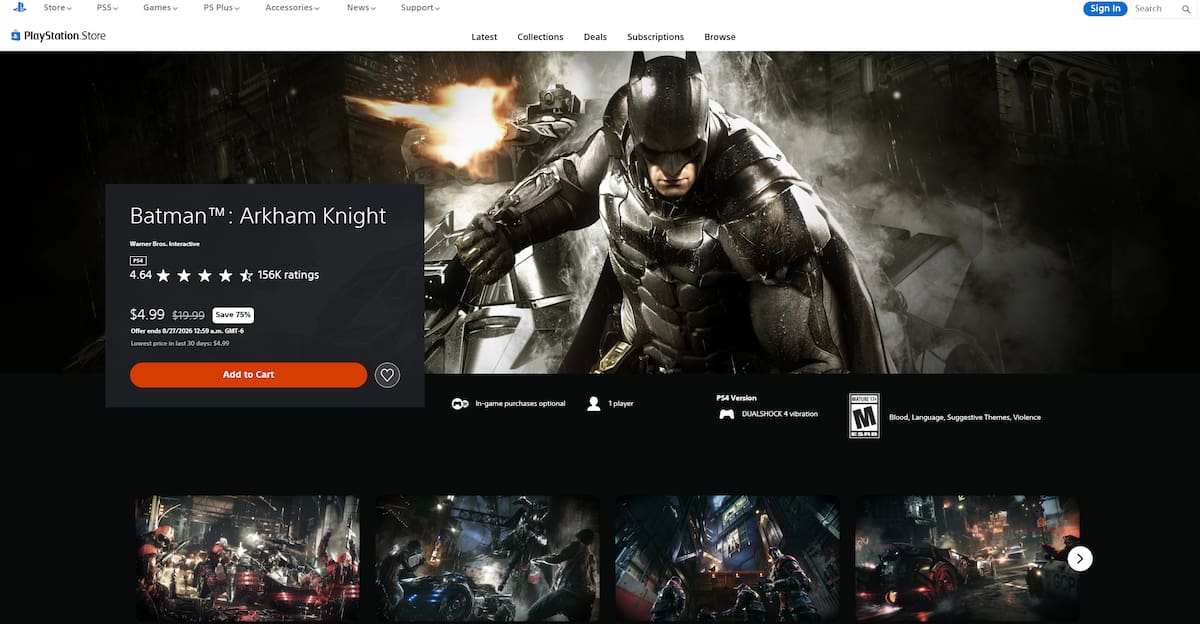Expand the Store dropdown menu
This screenshot has width=1200, height=624.
coord(57,8)
